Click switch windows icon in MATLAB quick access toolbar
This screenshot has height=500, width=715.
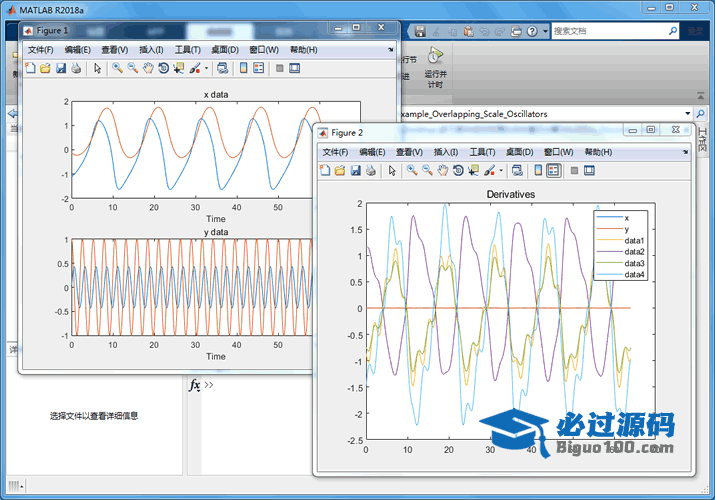click(x=516, y=31)
